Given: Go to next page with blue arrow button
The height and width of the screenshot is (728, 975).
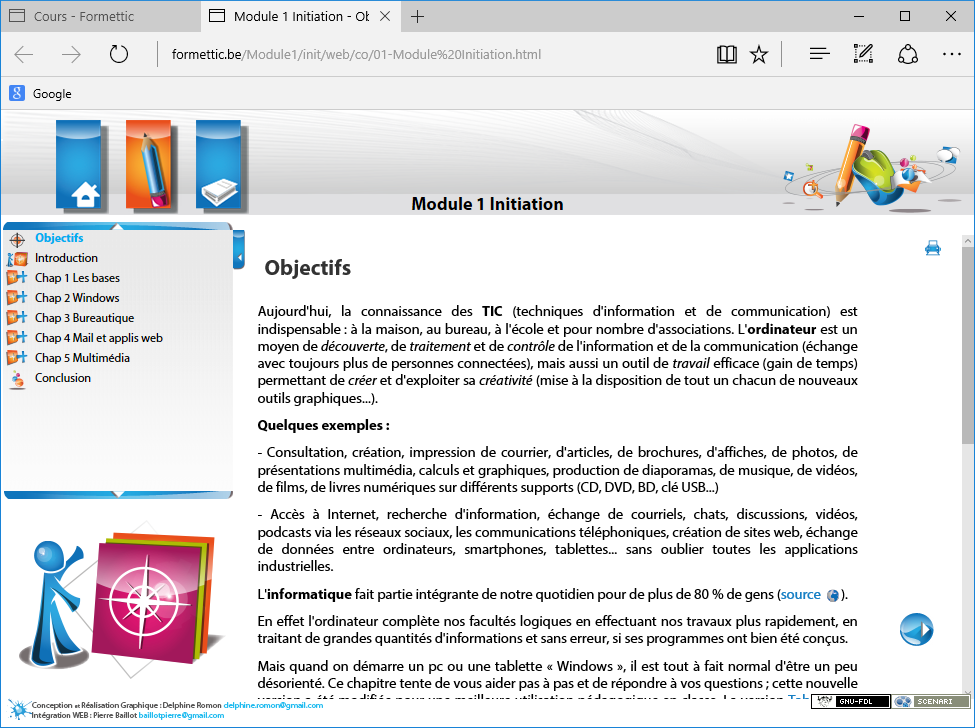Looking at the screenshot, I should [917, 629].
